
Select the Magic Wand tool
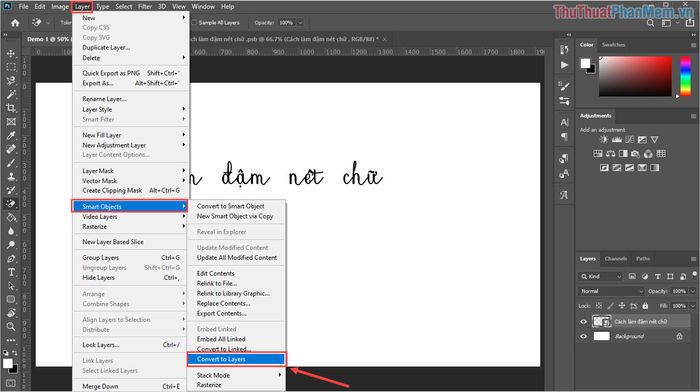11,94
